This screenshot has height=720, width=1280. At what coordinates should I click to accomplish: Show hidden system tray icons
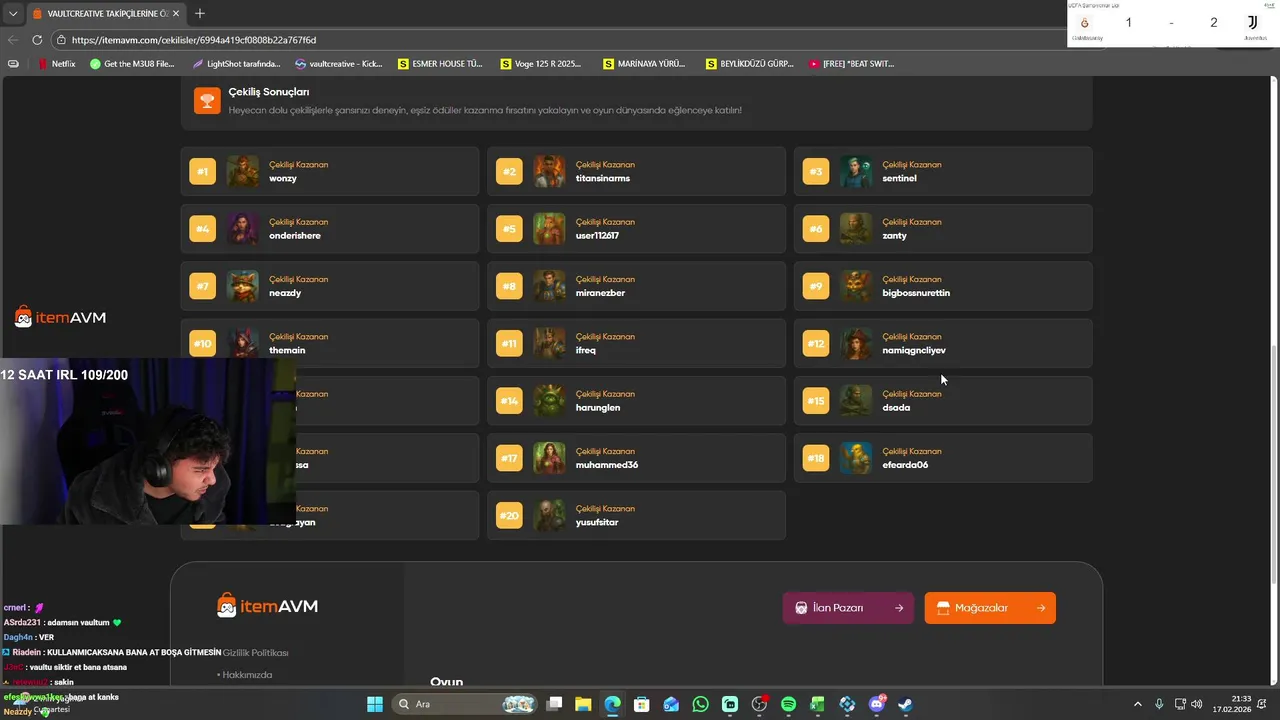pos(1137,704)
